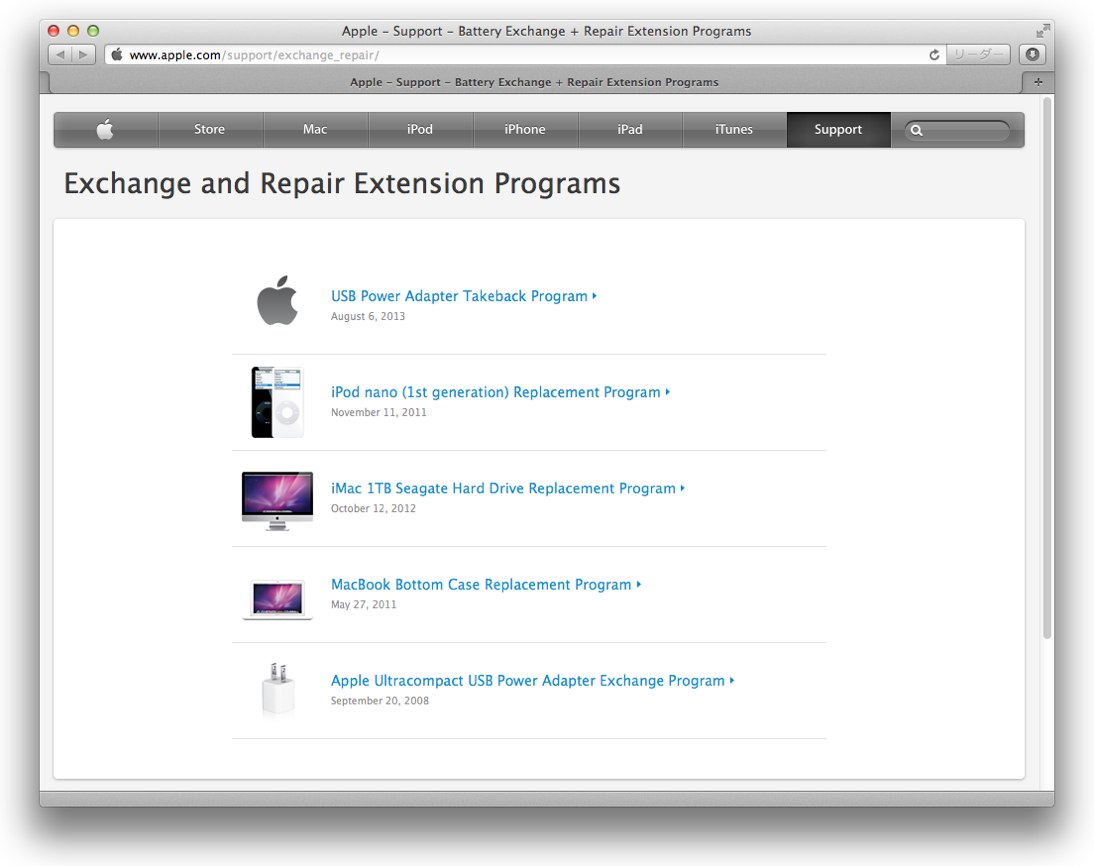Open USB Power Adapter Takeback Program link
The height and width of the screenshot is (866, 1094).
pos(463,296)
